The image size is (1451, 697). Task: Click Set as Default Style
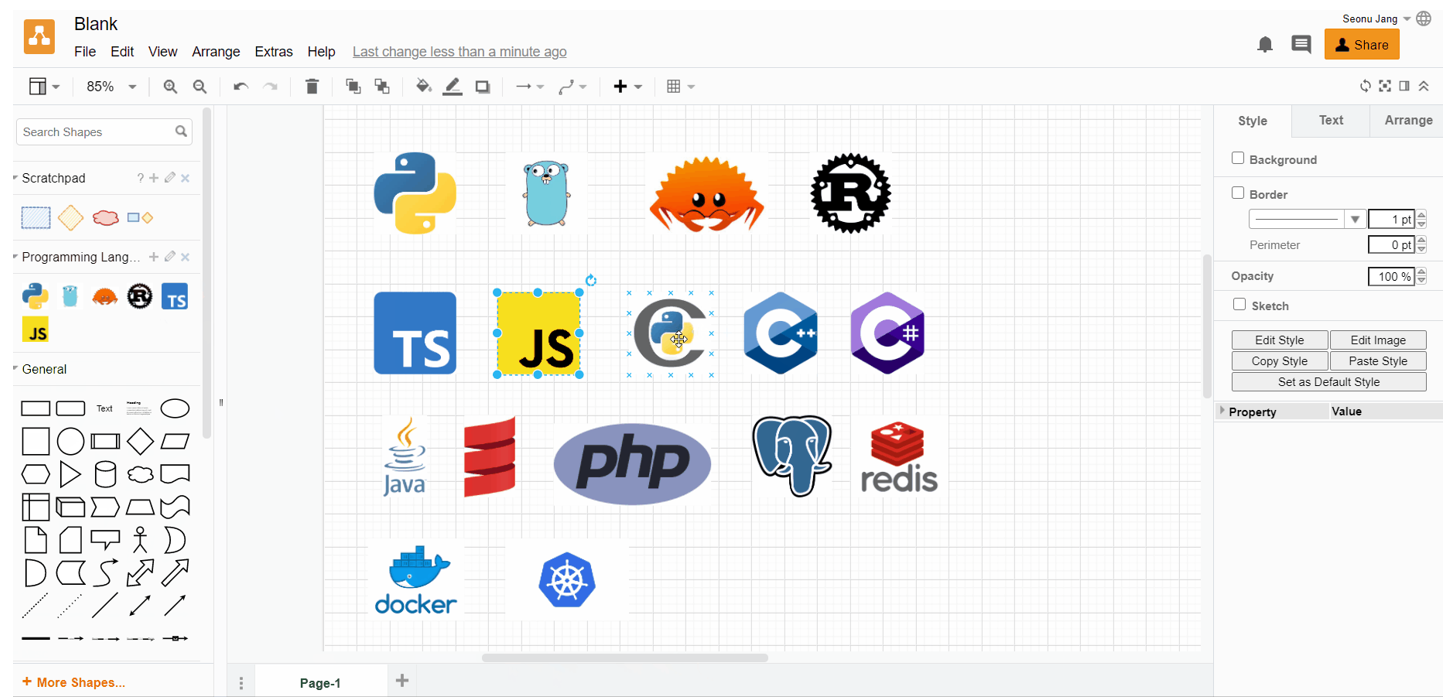[x=1329, y=382]
